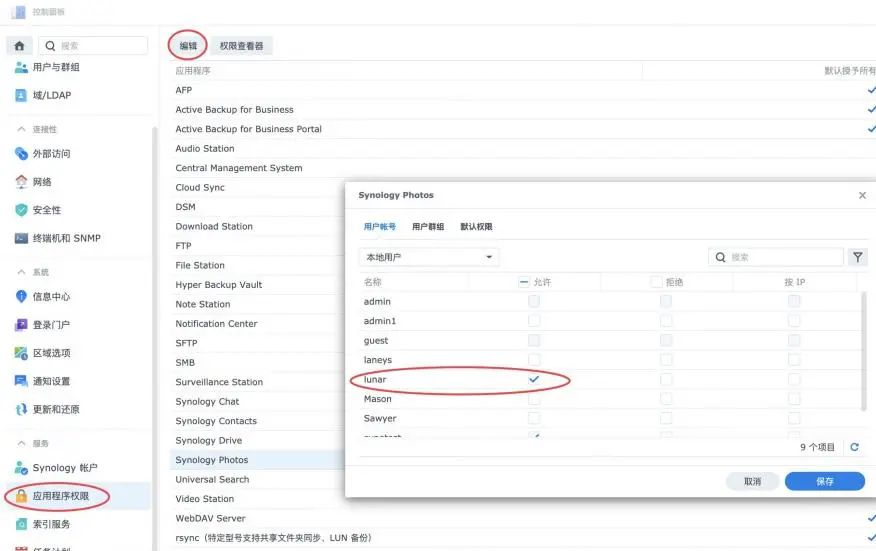Collapse the Services (服务) section
This screenshot has width=876, height=551.
(x=21, y=443)
